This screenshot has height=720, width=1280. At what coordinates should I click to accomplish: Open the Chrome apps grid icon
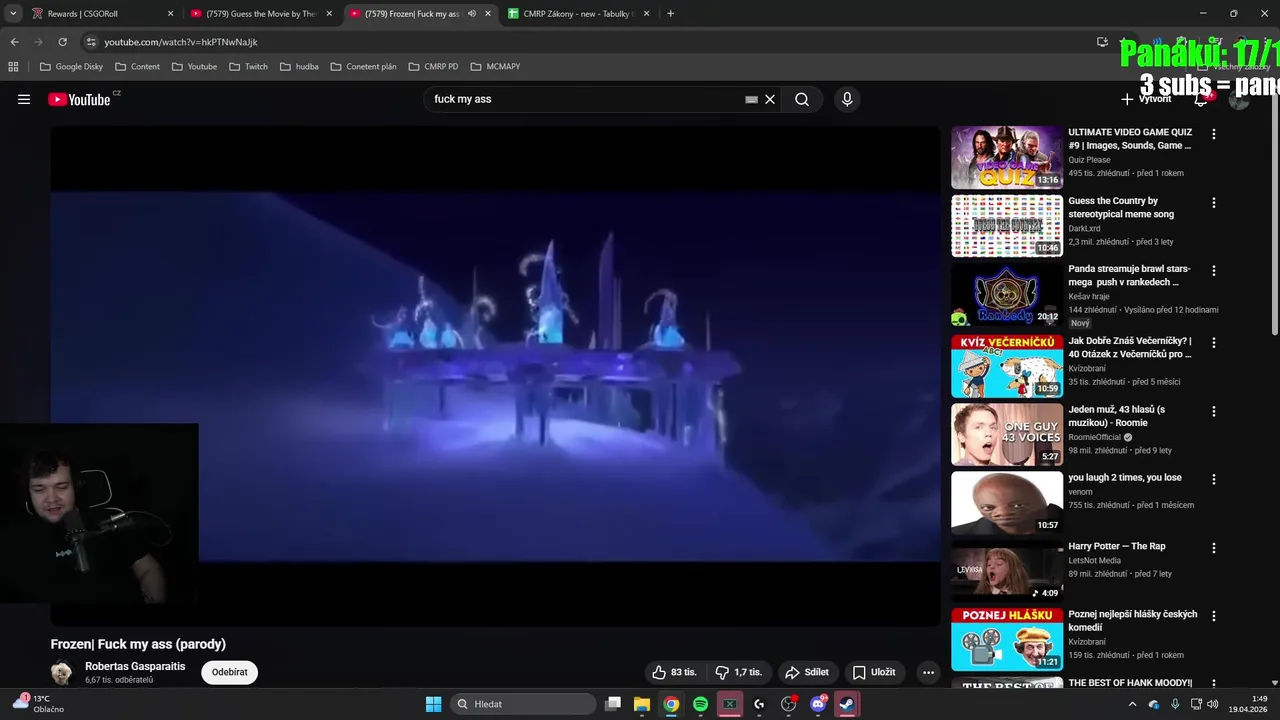pyautogui.click(x=13, y=66)
